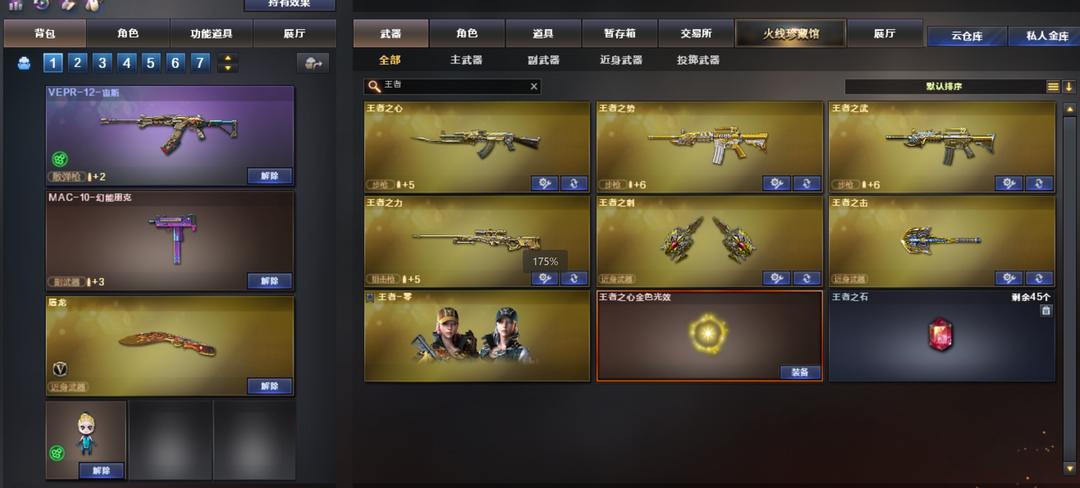Open gear settings on 王者之击 axe
Image resolution: width=1080 pixels, height=488 pixels.
tap(1008, 277)
